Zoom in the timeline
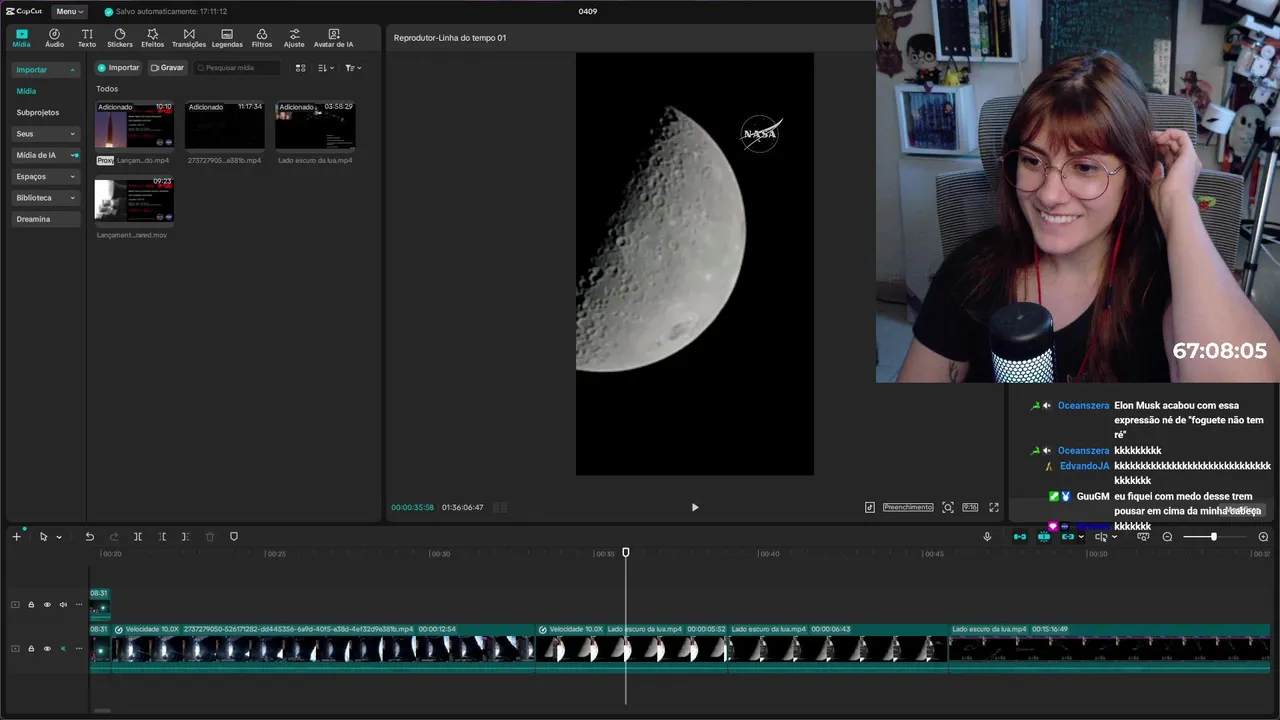The height and width of the screenshot is (720, 1280). point(1263,537)
